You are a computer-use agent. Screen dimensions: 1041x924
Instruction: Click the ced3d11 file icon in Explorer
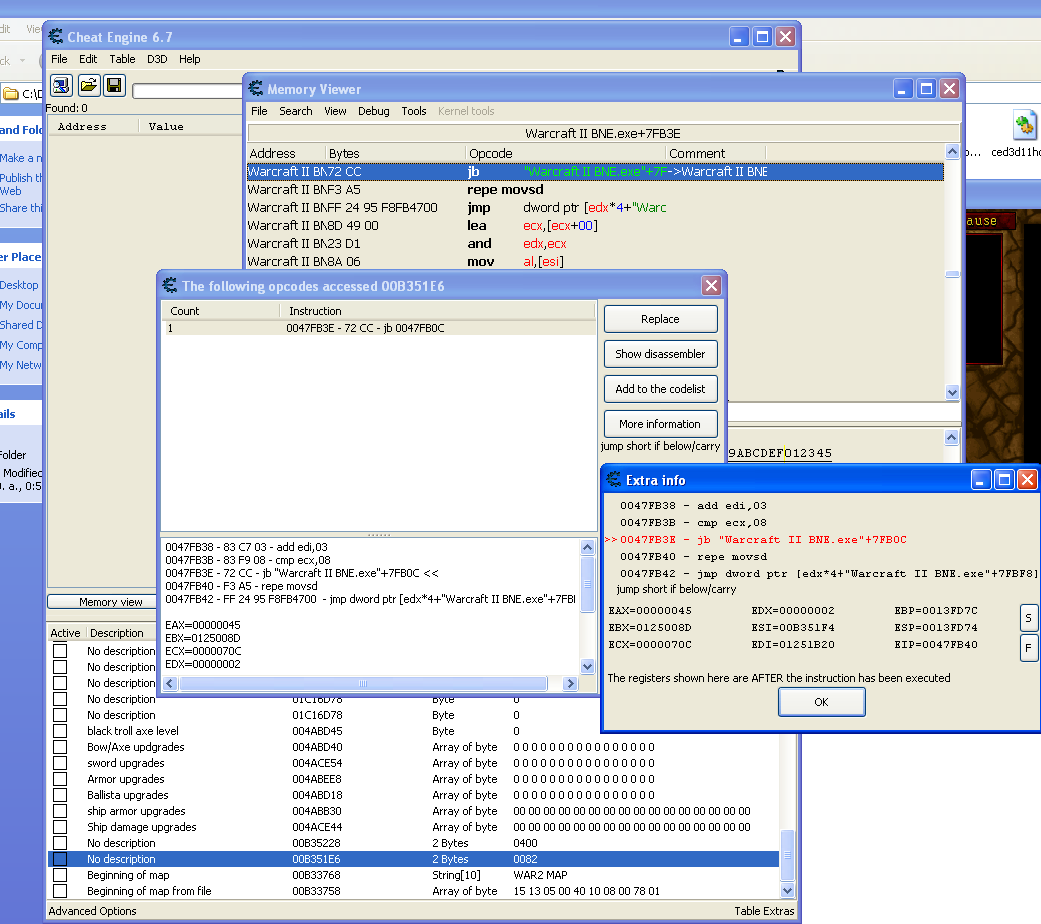click(x=1025, y=126)
